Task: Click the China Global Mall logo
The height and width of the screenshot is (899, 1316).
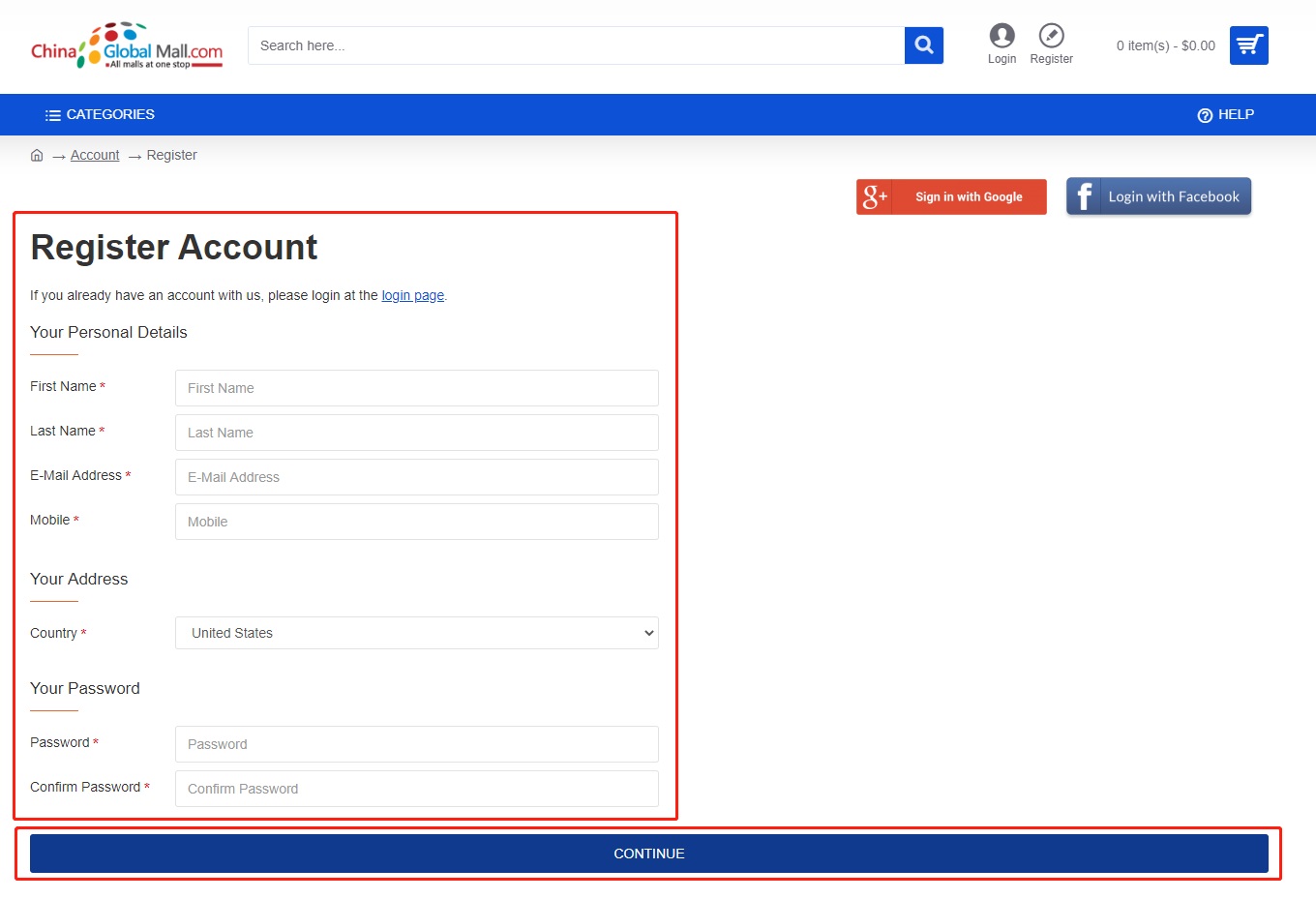Action: [x=127, y=46]
